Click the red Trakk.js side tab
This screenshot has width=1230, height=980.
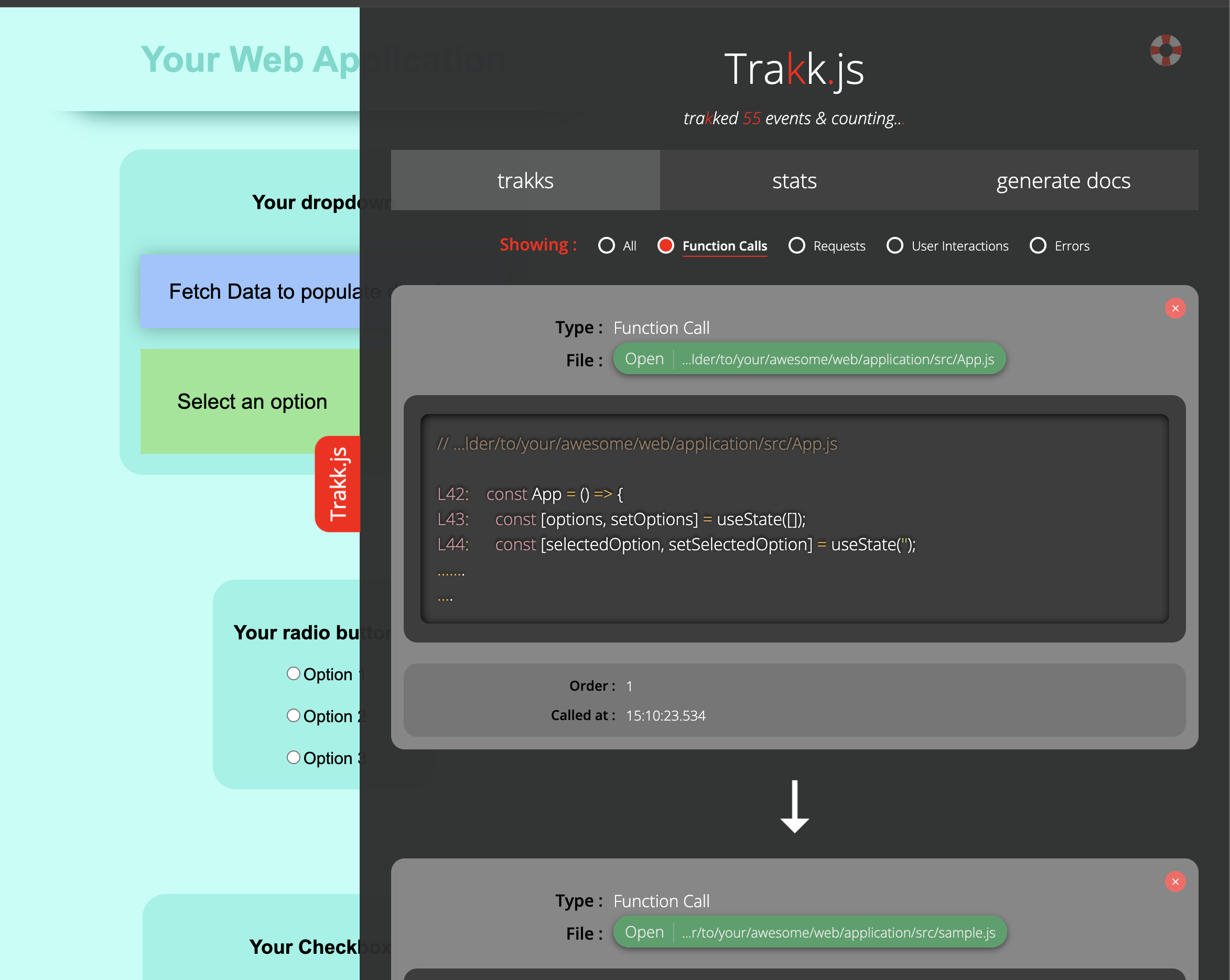[338, 484]
